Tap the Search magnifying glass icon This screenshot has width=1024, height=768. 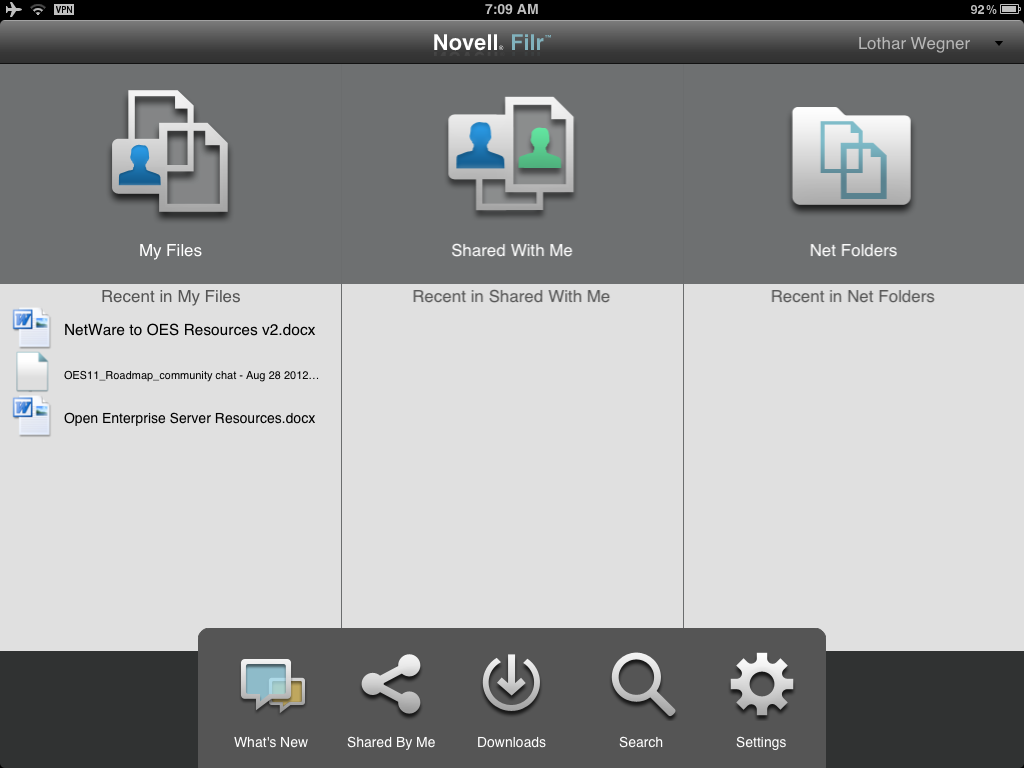coord(643,684)
